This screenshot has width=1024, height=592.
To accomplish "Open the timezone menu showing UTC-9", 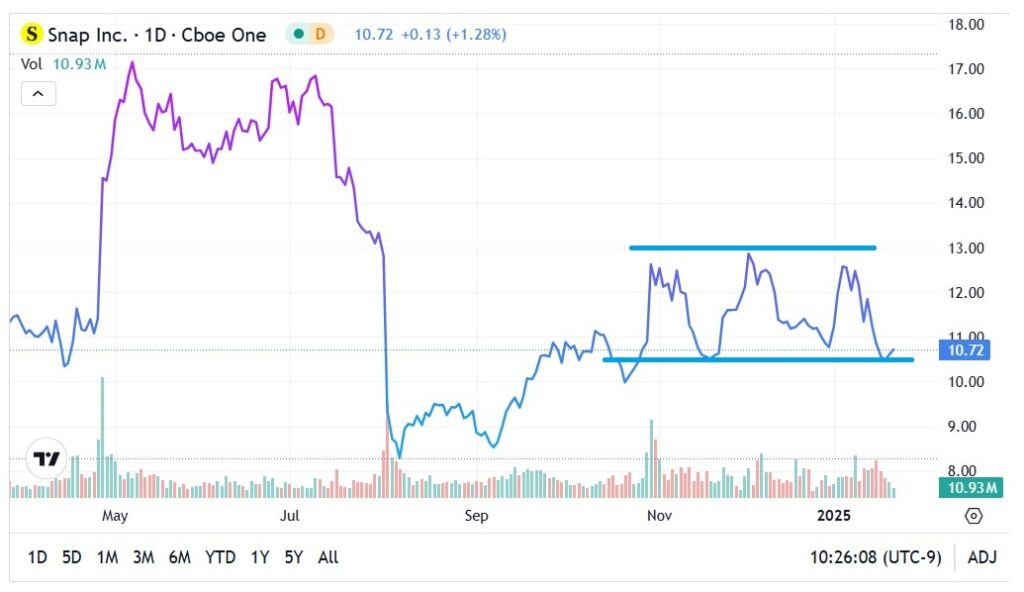I will [876, 557].
